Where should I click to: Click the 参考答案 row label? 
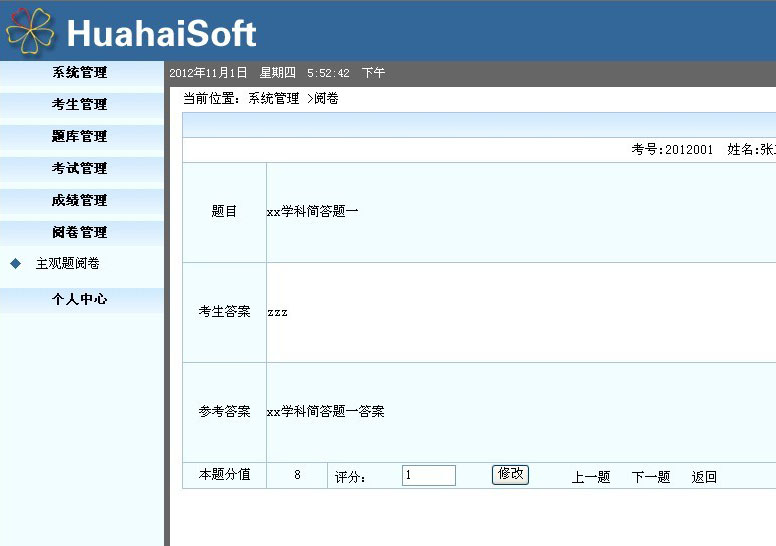coord(224,412)
